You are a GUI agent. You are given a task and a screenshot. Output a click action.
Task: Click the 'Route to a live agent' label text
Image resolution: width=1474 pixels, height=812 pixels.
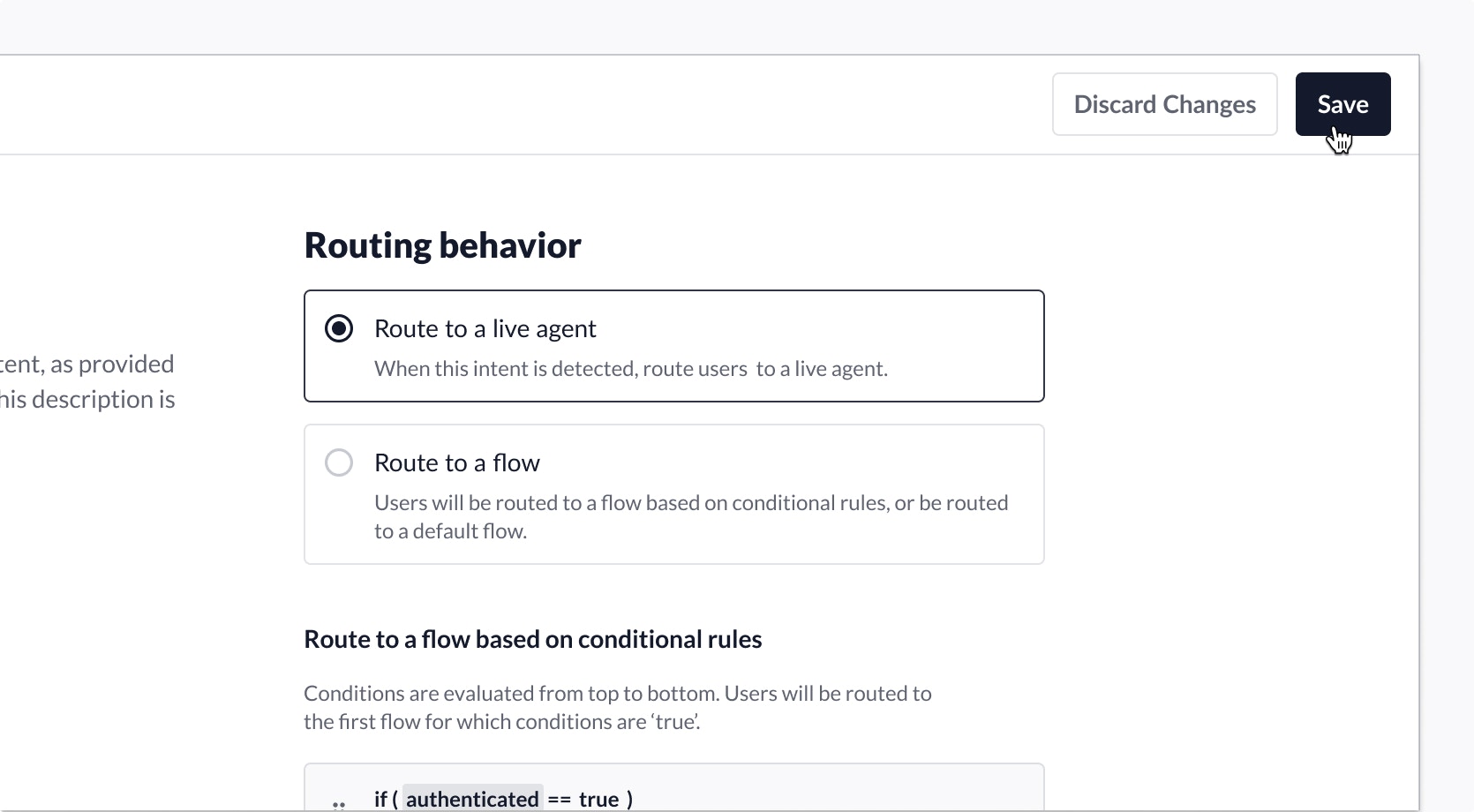tap(485, 328)
